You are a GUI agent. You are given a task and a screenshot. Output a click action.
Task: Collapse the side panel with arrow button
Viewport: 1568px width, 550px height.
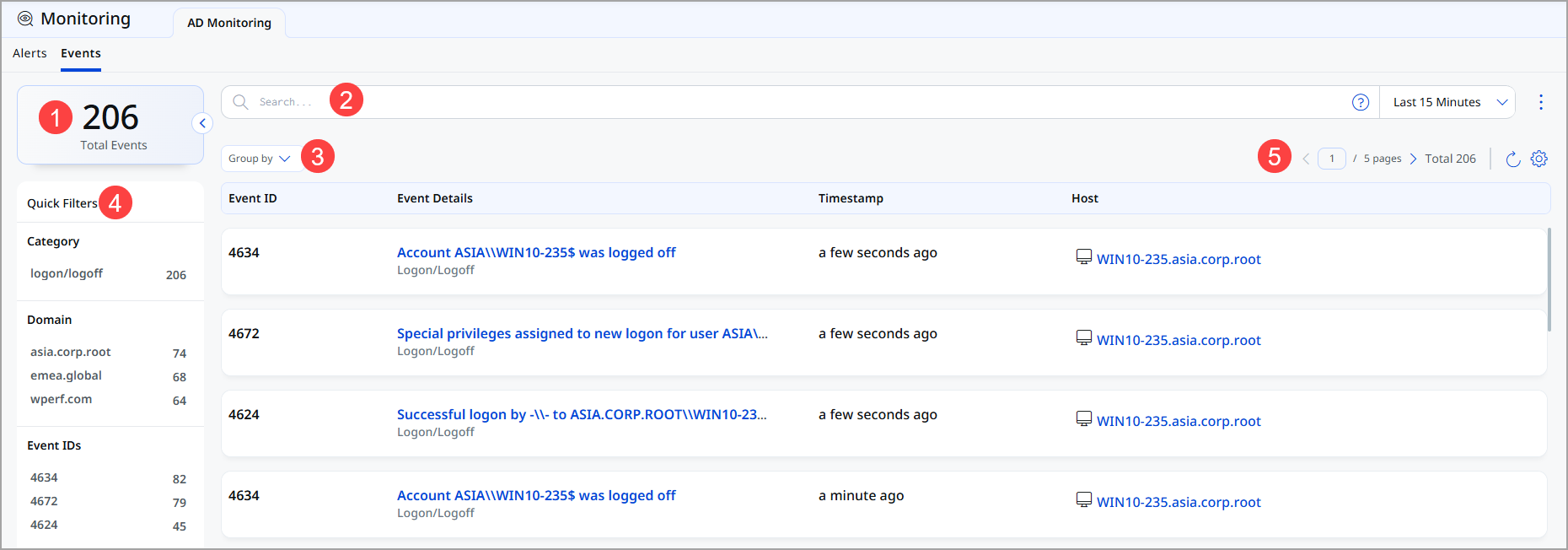click(x=202, y=123)
